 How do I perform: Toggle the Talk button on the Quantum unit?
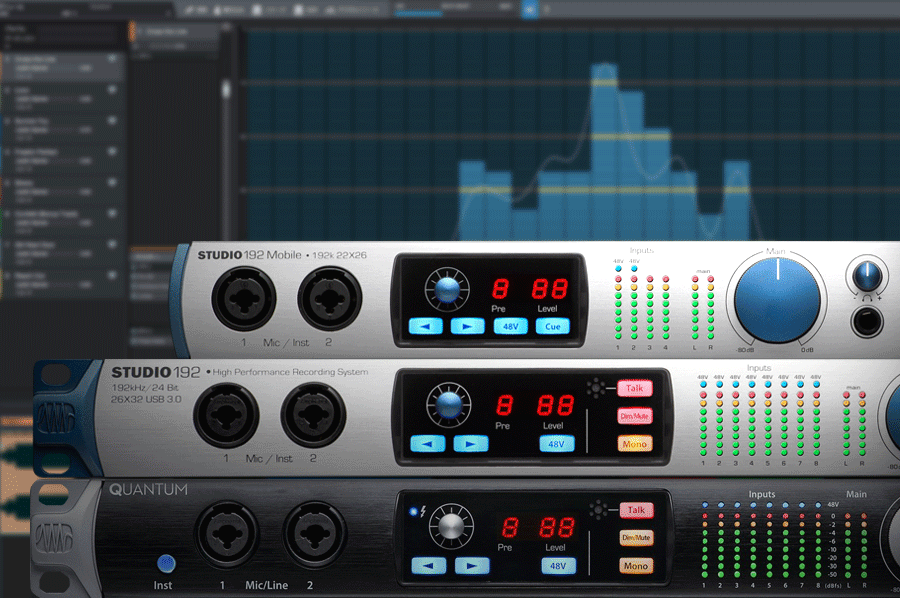click(636, 510)
